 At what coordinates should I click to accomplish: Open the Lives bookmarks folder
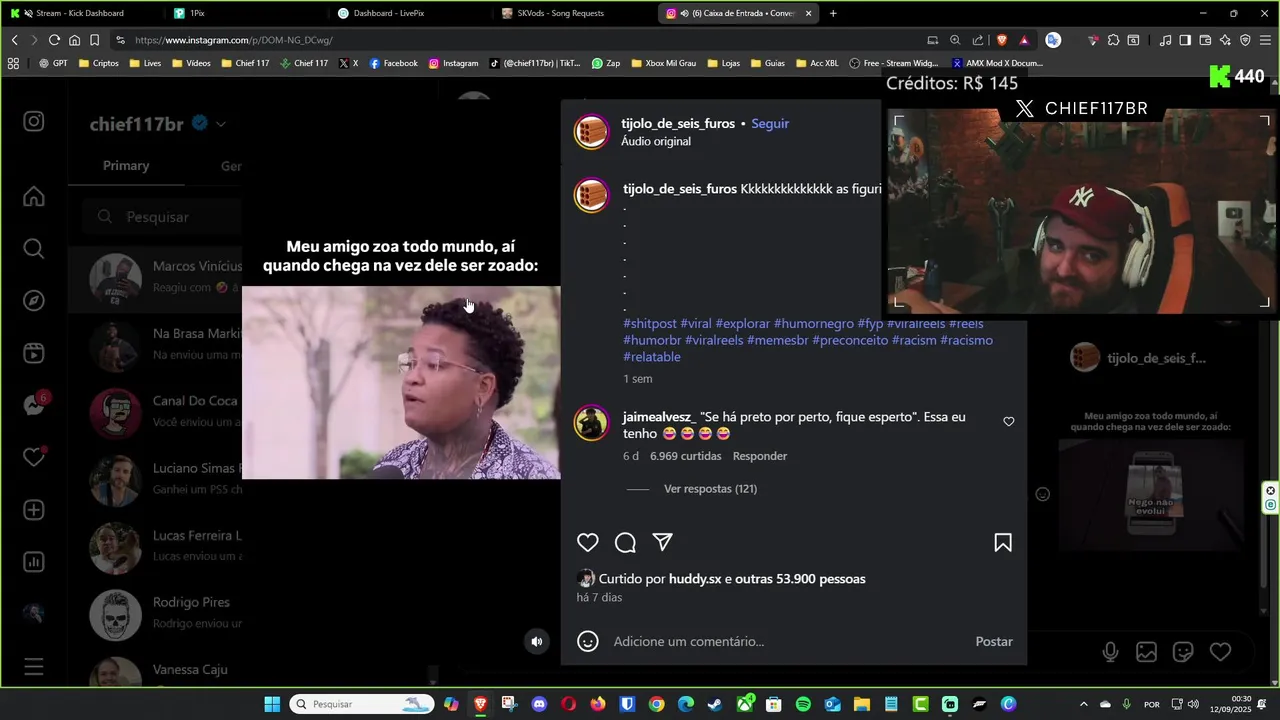coord(145,63)
